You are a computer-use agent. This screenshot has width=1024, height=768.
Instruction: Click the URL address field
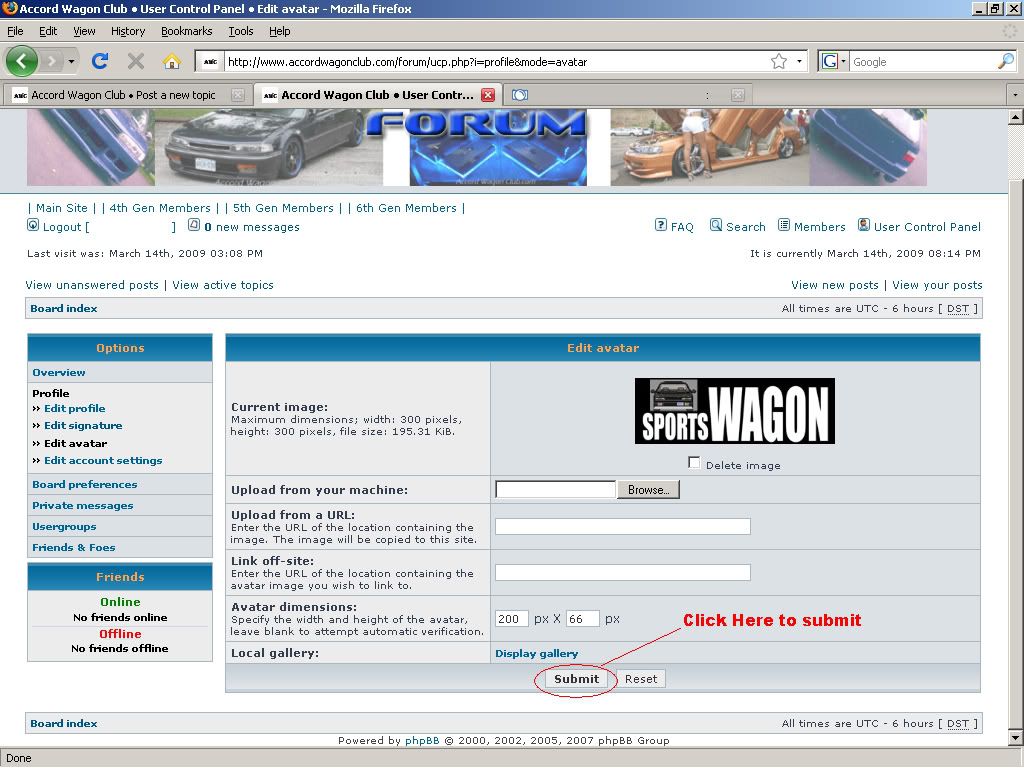tap(496, 62)
